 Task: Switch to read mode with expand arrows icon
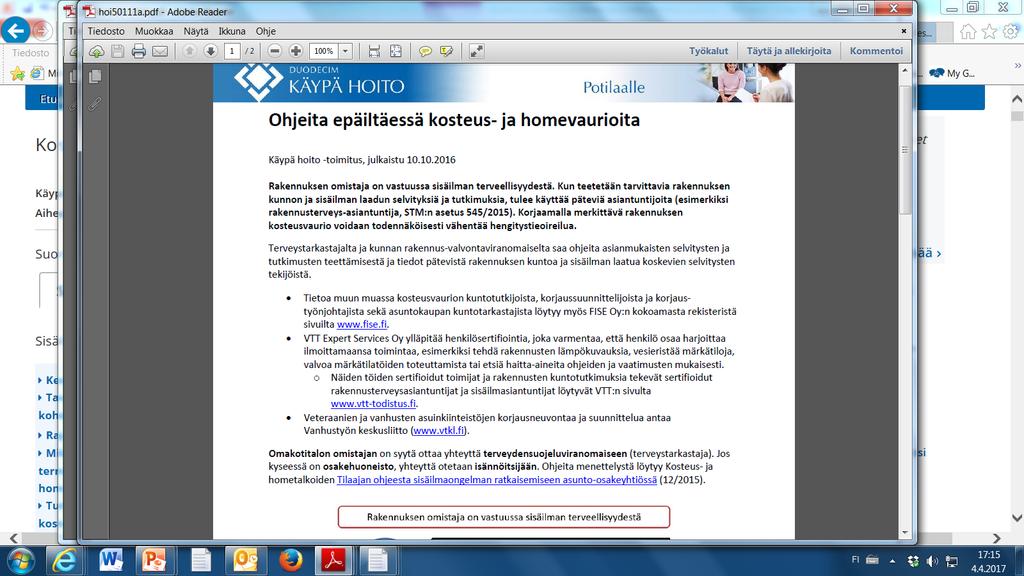477,51
